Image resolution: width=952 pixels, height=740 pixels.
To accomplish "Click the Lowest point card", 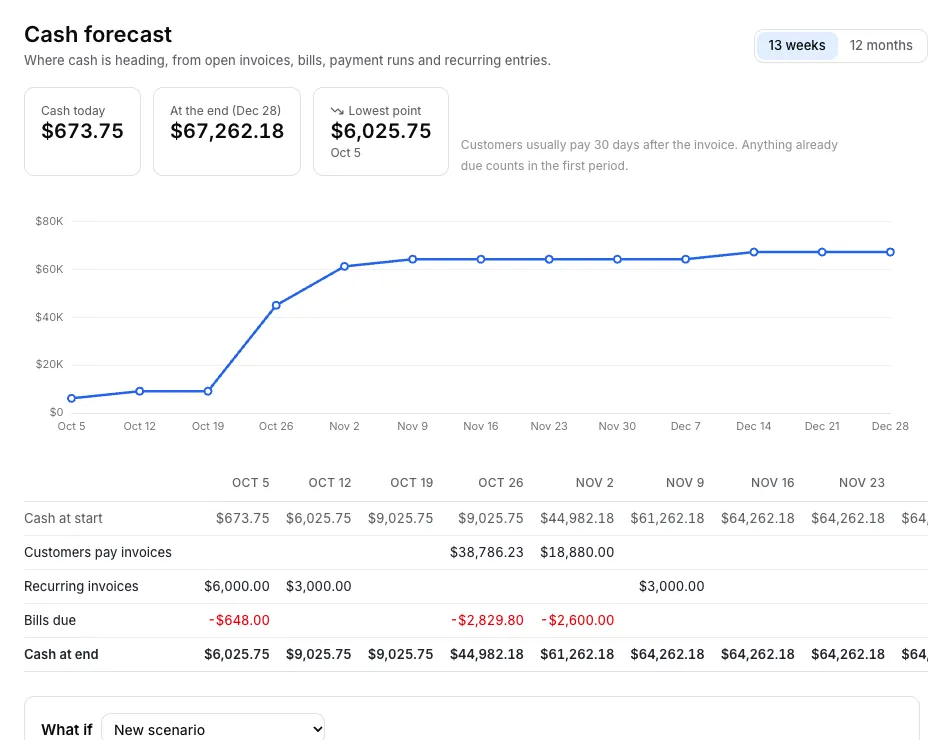I will pyautogui.click(x=381, y=131).
